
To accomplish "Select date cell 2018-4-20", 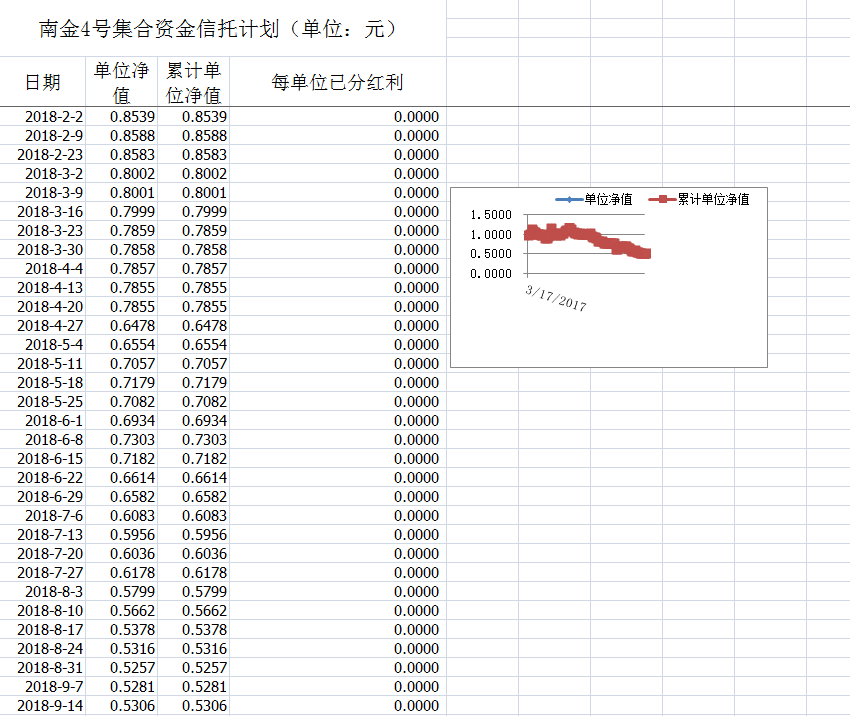I will pyautogui.click(x=42, y=306).
